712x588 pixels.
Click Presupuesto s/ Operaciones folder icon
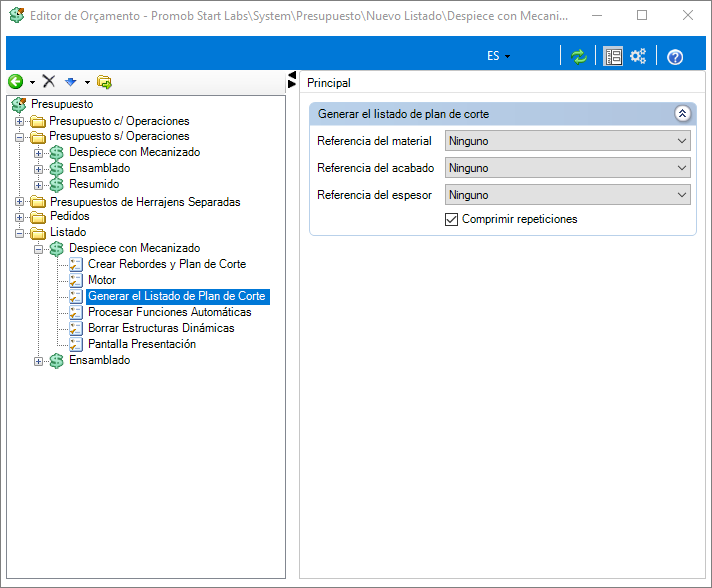38,137
